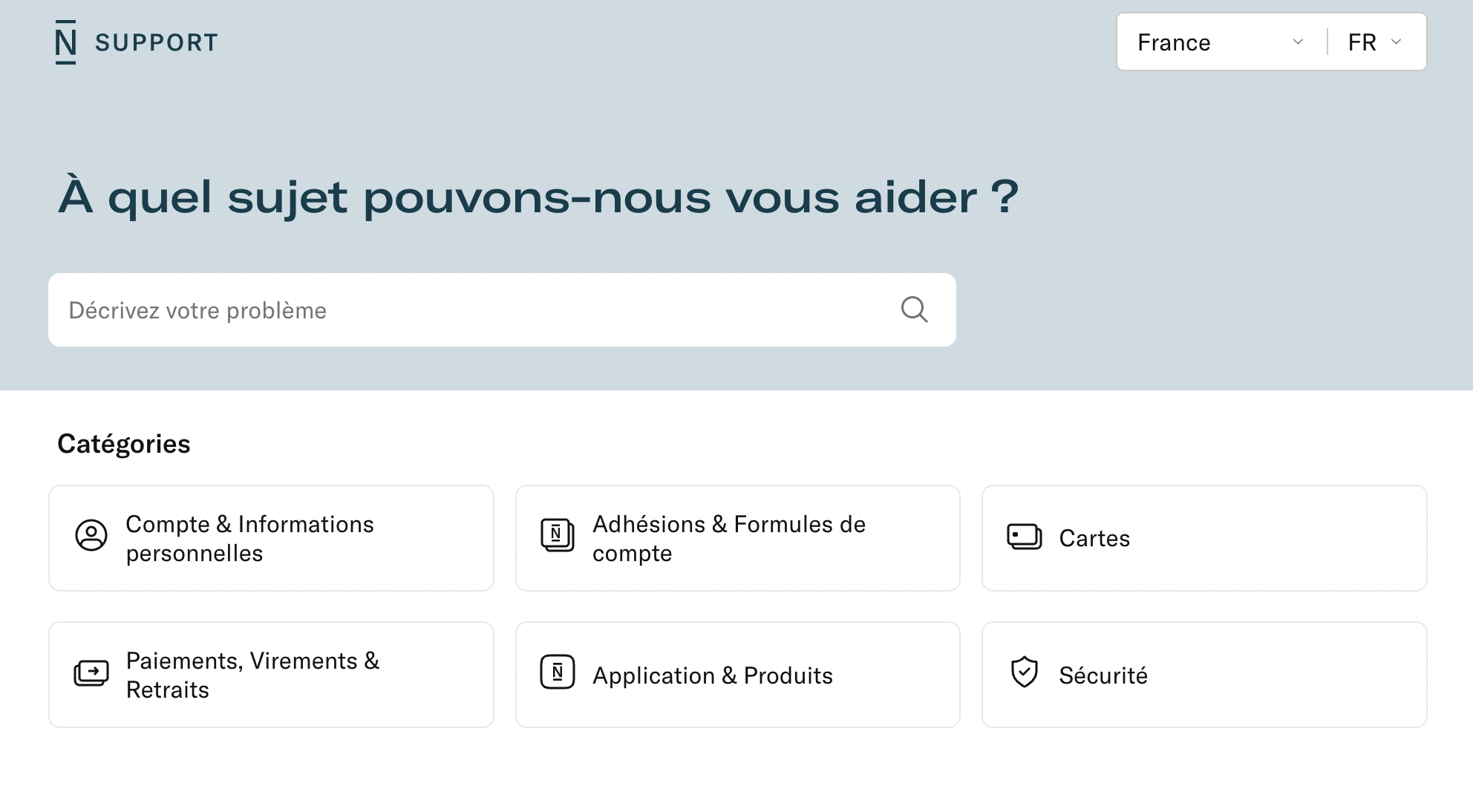Click the SUPPORT header link
The height and width of the screenshot is (812, 1473).
pos(157,43)
